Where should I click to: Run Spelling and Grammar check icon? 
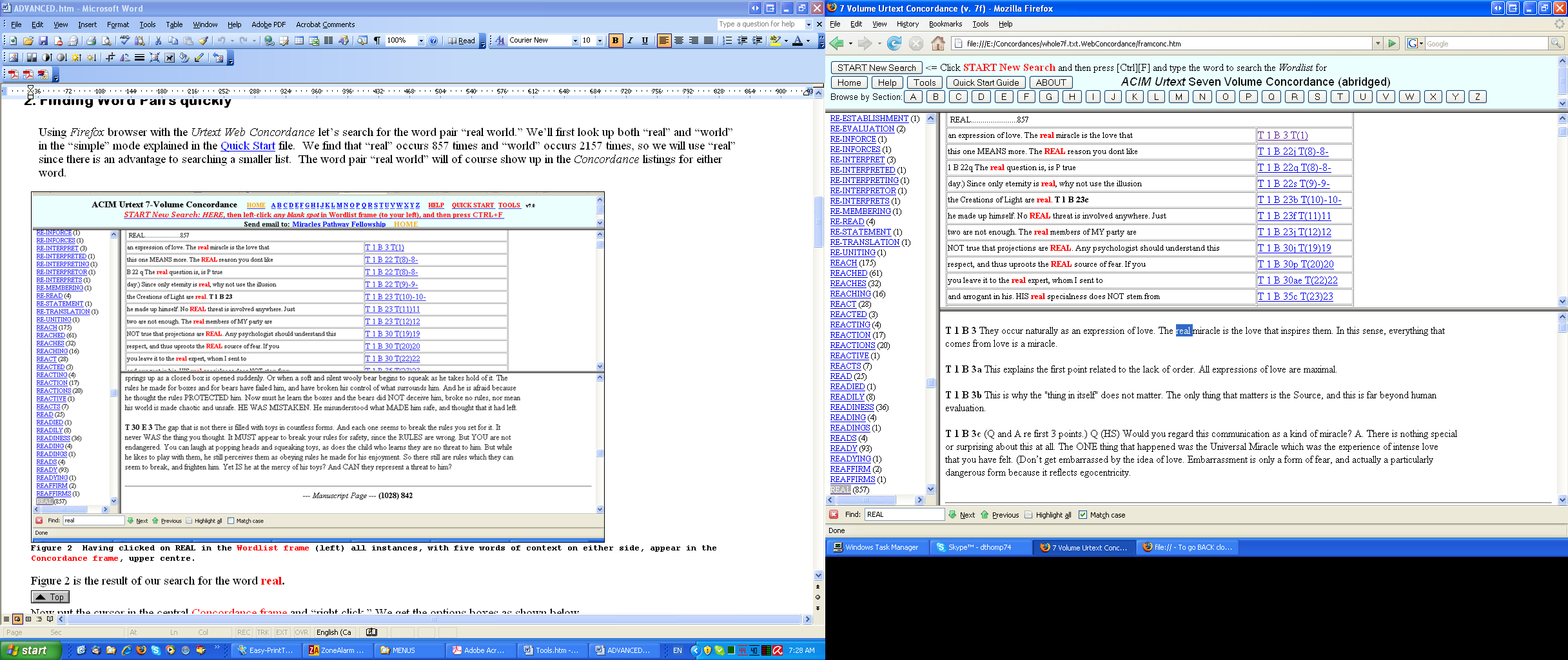point(125,41)
